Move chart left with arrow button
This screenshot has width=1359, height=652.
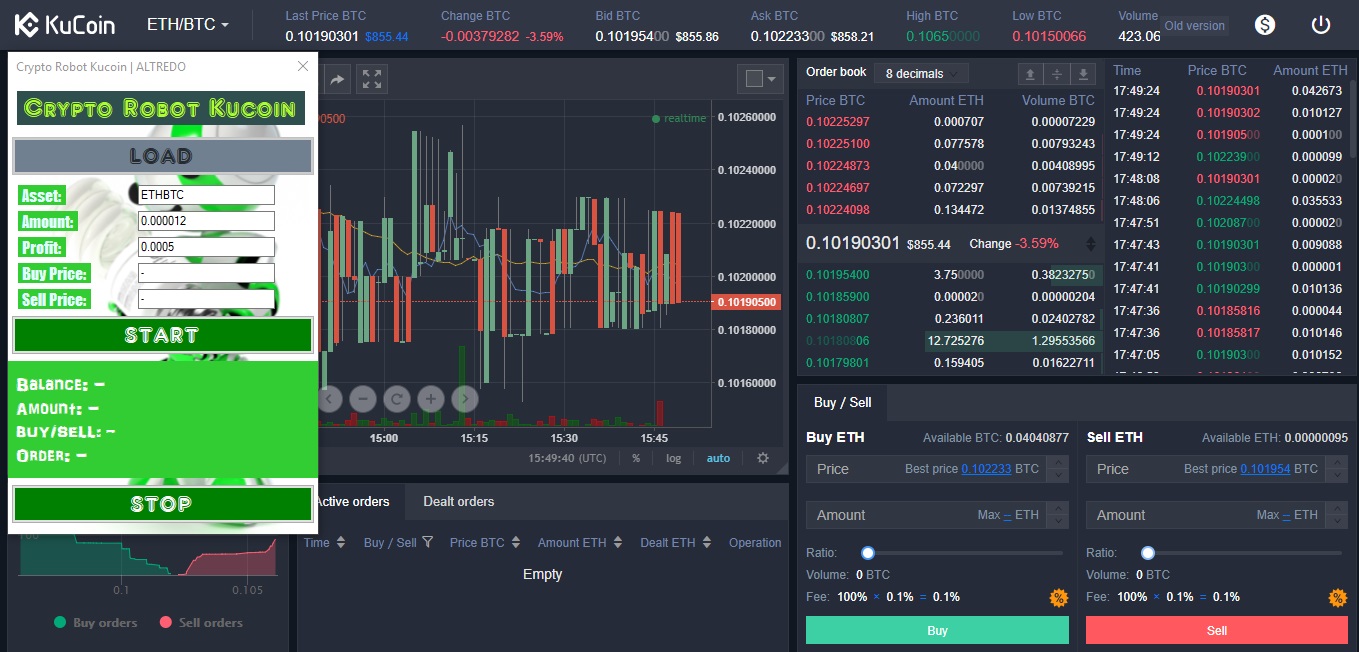coord(330,399)
